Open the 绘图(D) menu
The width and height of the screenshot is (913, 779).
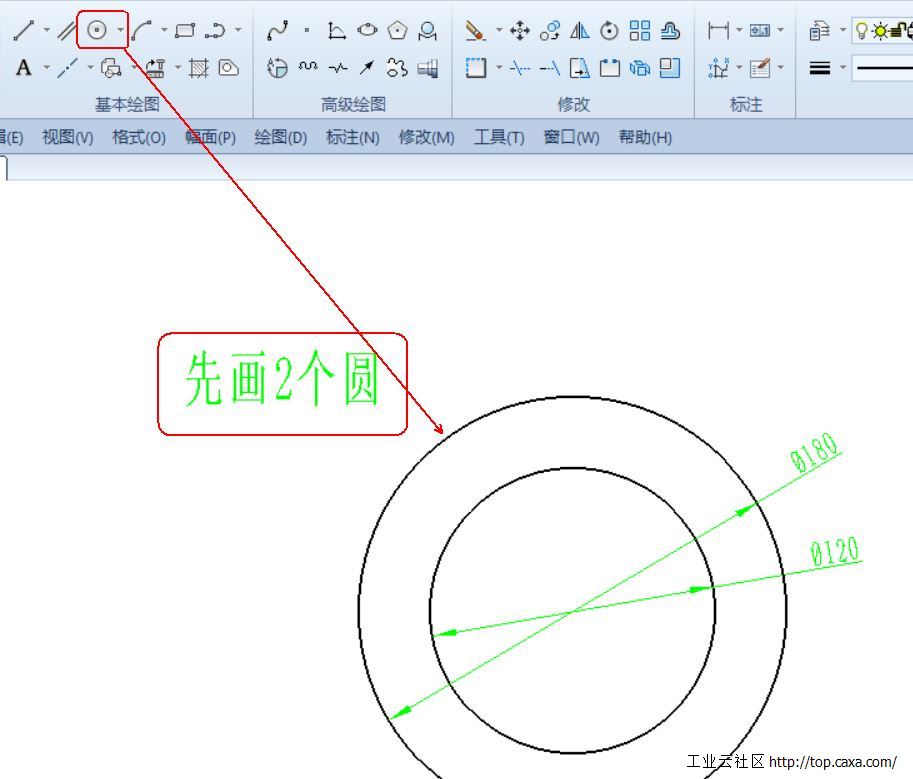[281, 137]
